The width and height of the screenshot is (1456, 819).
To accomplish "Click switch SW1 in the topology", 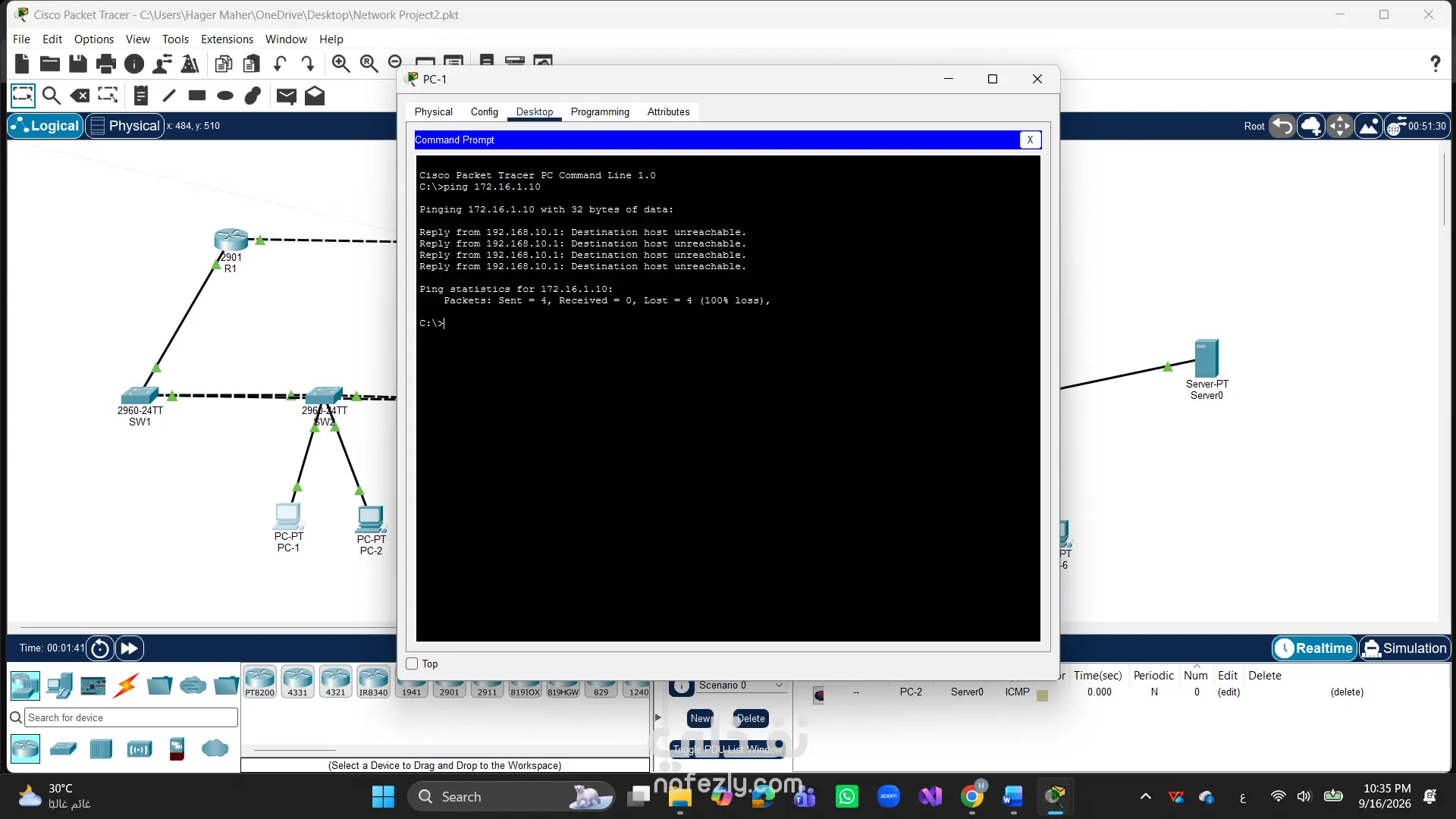I will coord(140,396).
